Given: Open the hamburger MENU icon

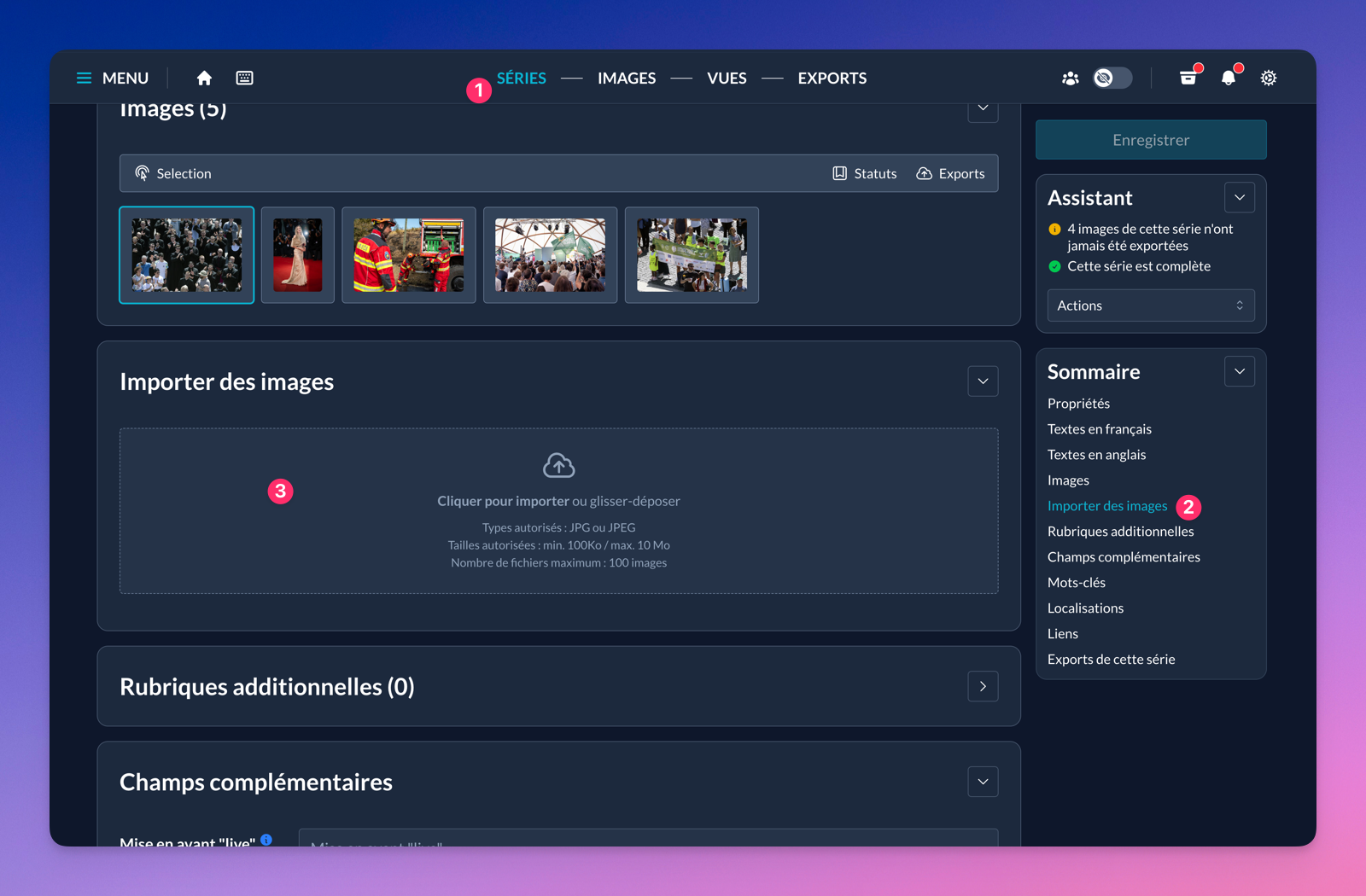Looking at the screenshot, I should pos(84,78).
